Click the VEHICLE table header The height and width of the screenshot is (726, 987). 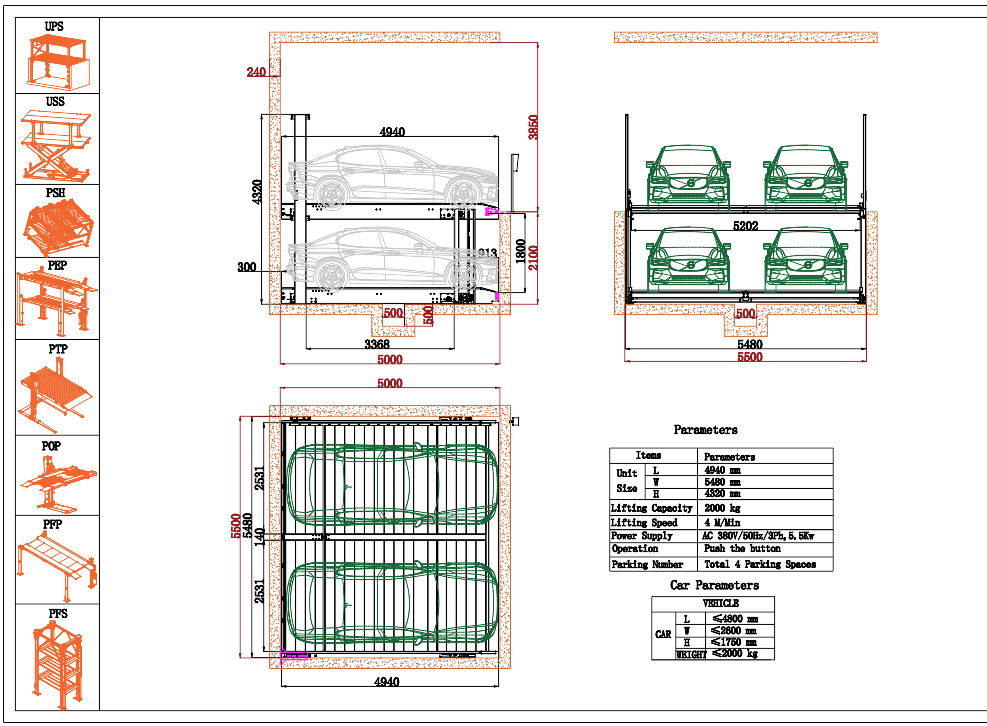tap(720, 603)
